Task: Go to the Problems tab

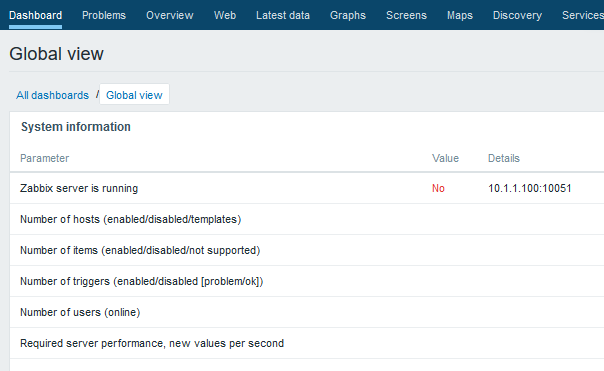Action: [x=104, y=15]
